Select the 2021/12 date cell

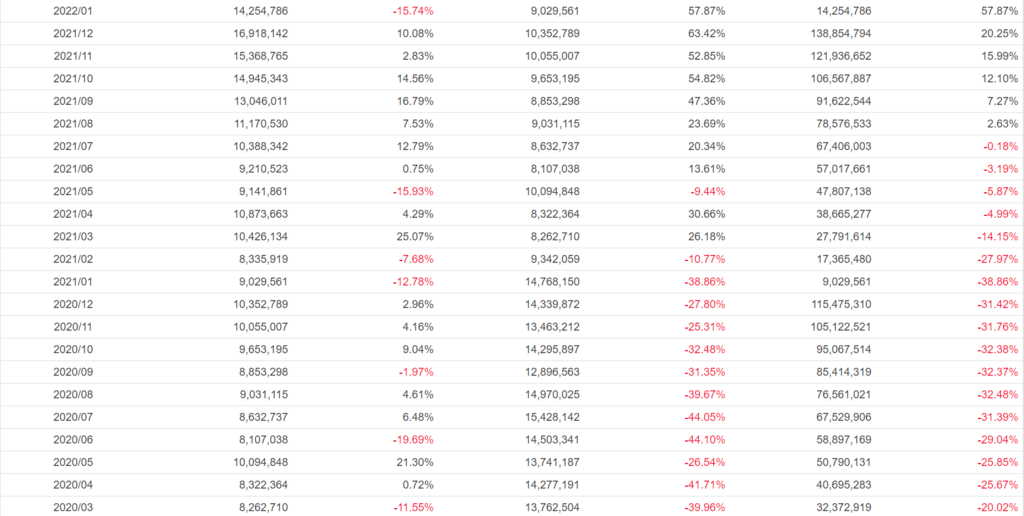coord(73,33)
